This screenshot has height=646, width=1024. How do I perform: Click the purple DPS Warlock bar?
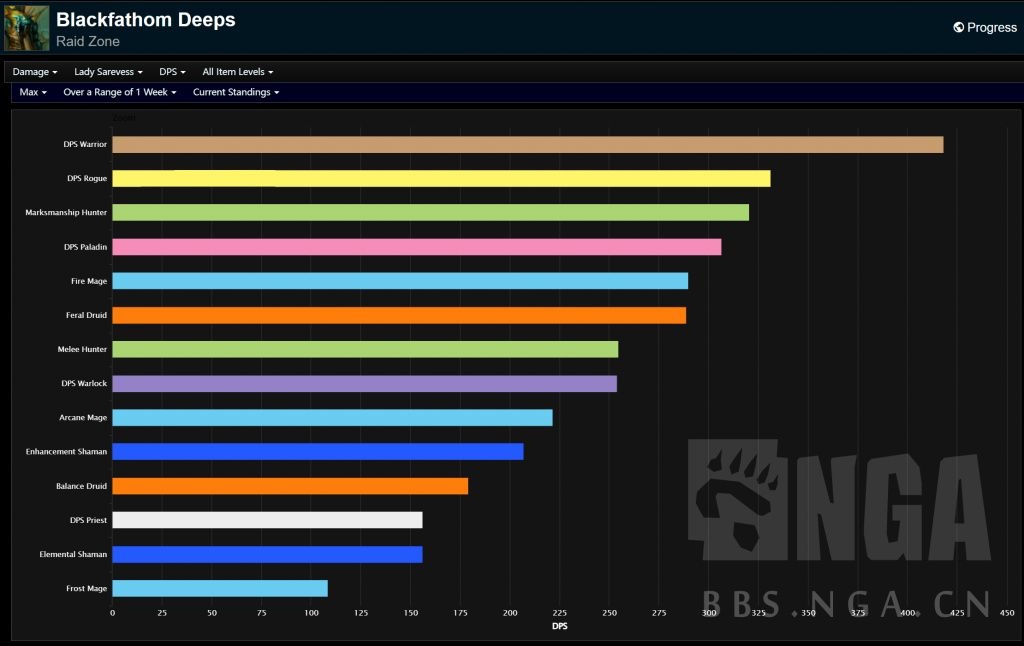click(x=364, y=383)
